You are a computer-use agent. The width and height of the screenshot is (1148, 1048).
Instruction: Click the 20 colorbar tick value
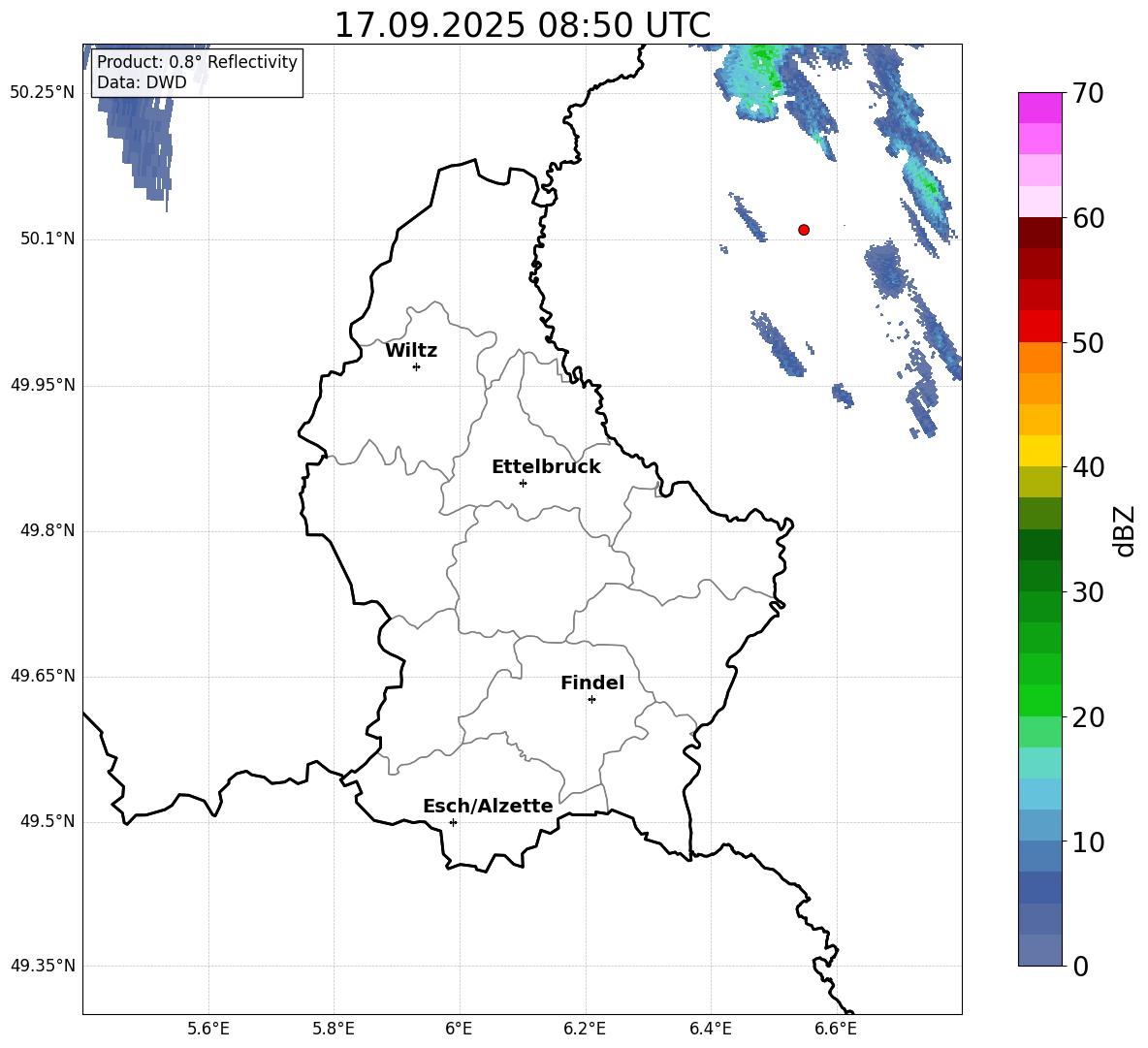click(1087, 717)
